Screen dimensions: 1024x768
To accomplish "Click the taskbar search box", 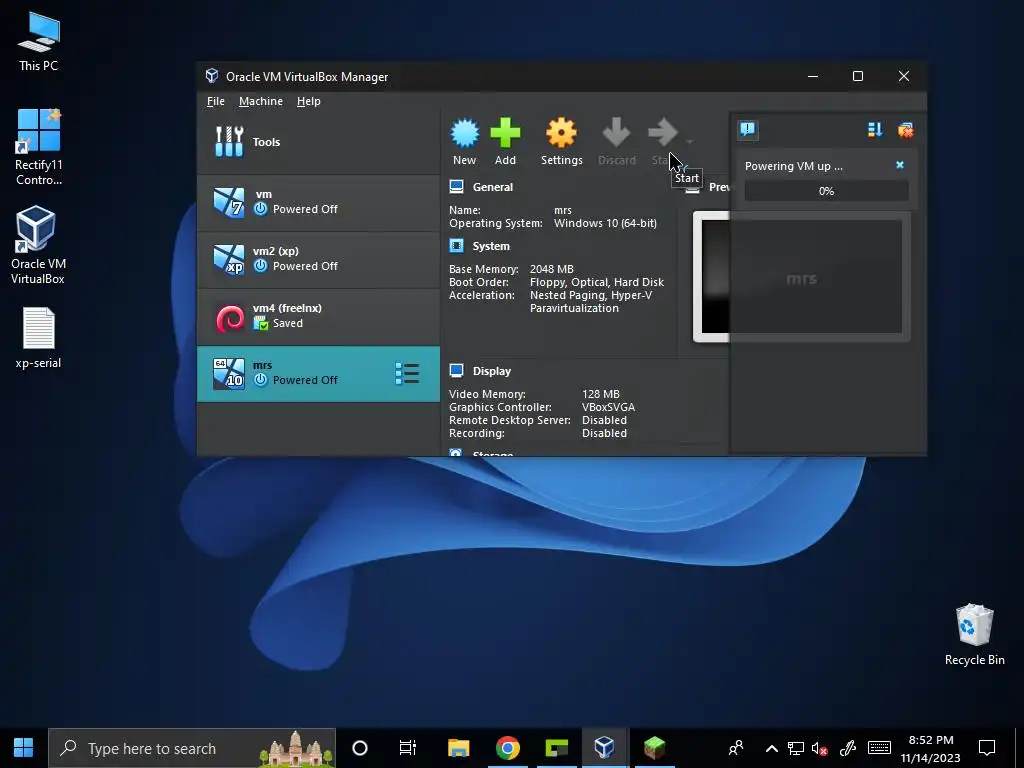I will point(192,748).
